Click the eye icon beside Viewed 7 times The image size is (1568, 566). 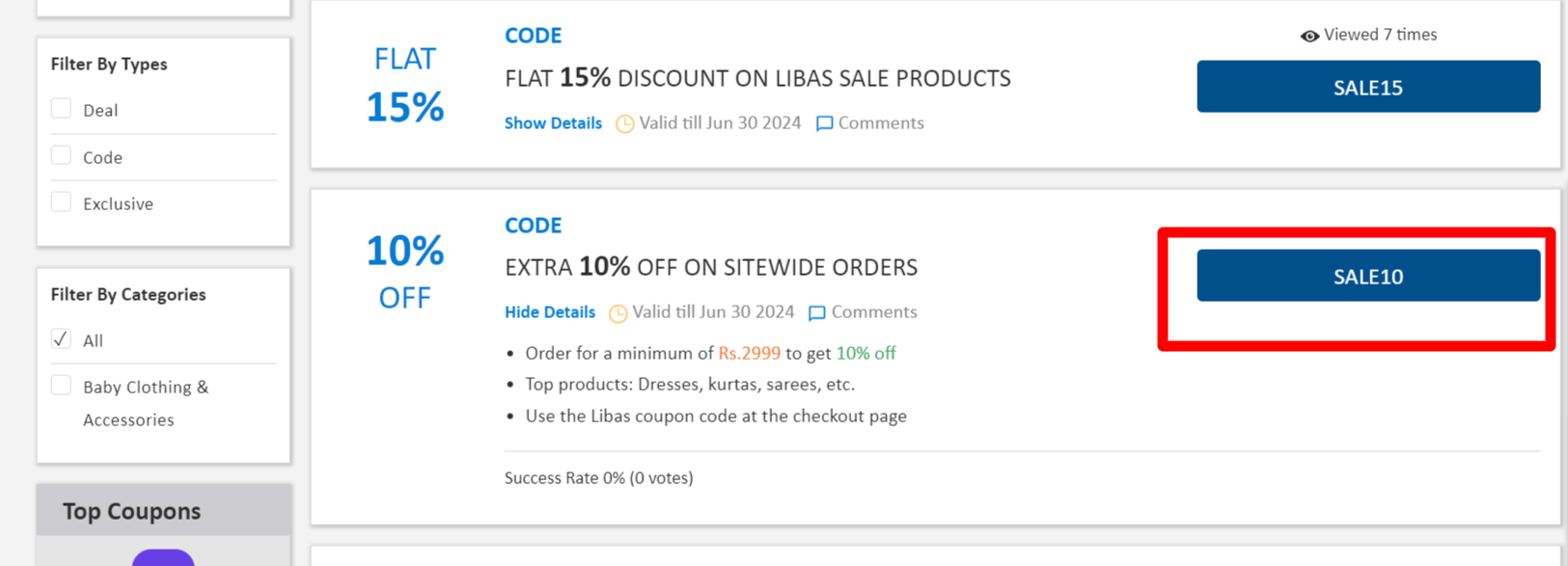pos(1309,36)
